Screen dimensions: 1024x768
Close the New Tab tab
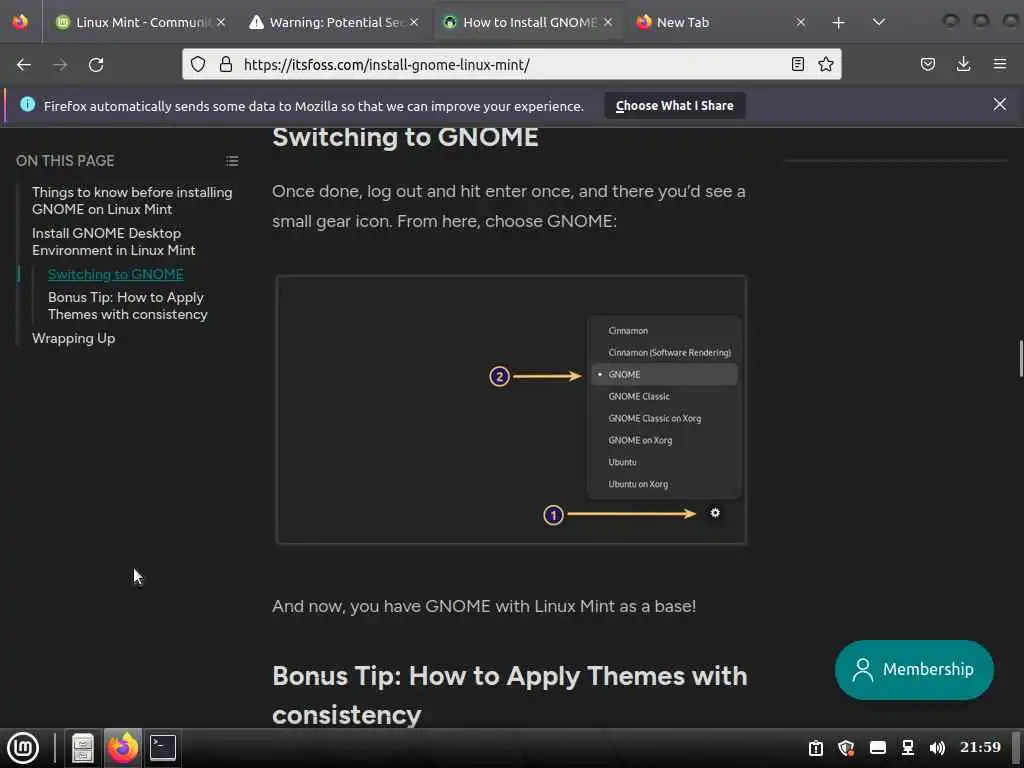[801, 22]
